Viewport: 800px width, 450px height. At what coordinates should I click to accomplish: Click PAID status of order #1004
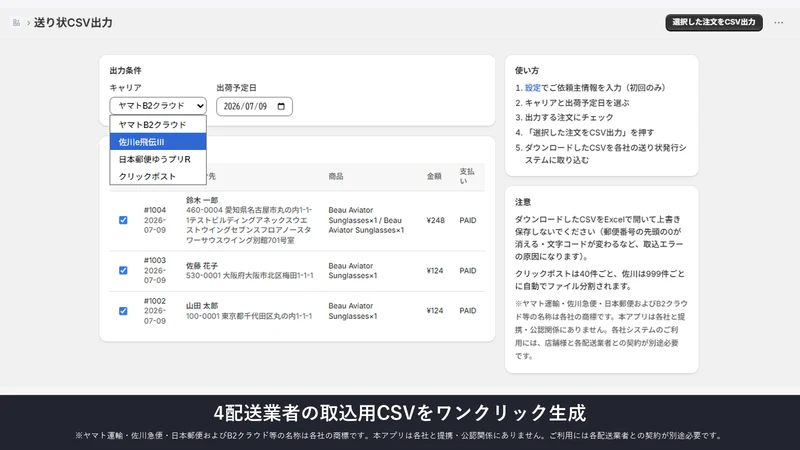coord(468,220)
